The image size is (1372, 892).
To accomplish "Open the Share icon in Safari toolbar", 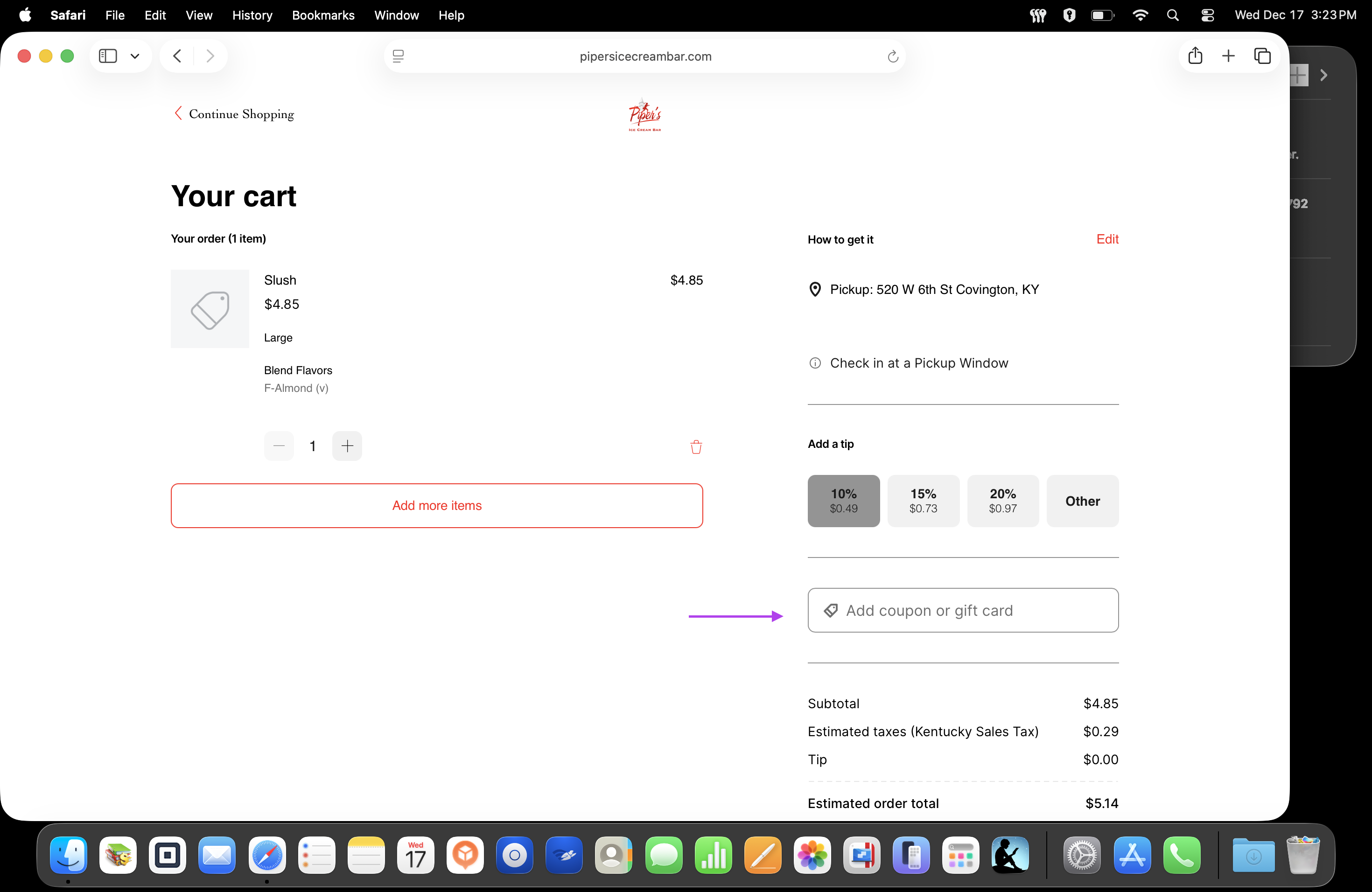I will click(1195, 56).
